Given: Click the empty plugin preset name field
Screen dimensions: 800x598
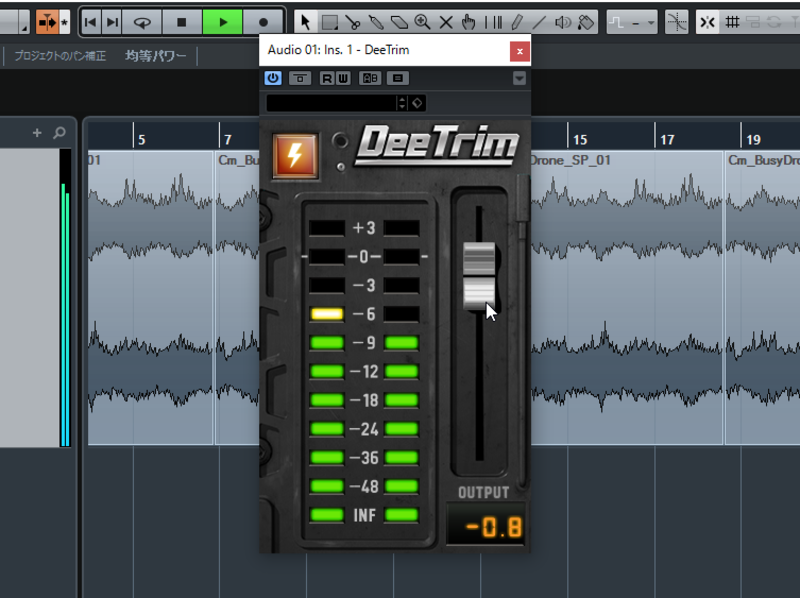Looking at the screenshot, I should tap(331, 103).
